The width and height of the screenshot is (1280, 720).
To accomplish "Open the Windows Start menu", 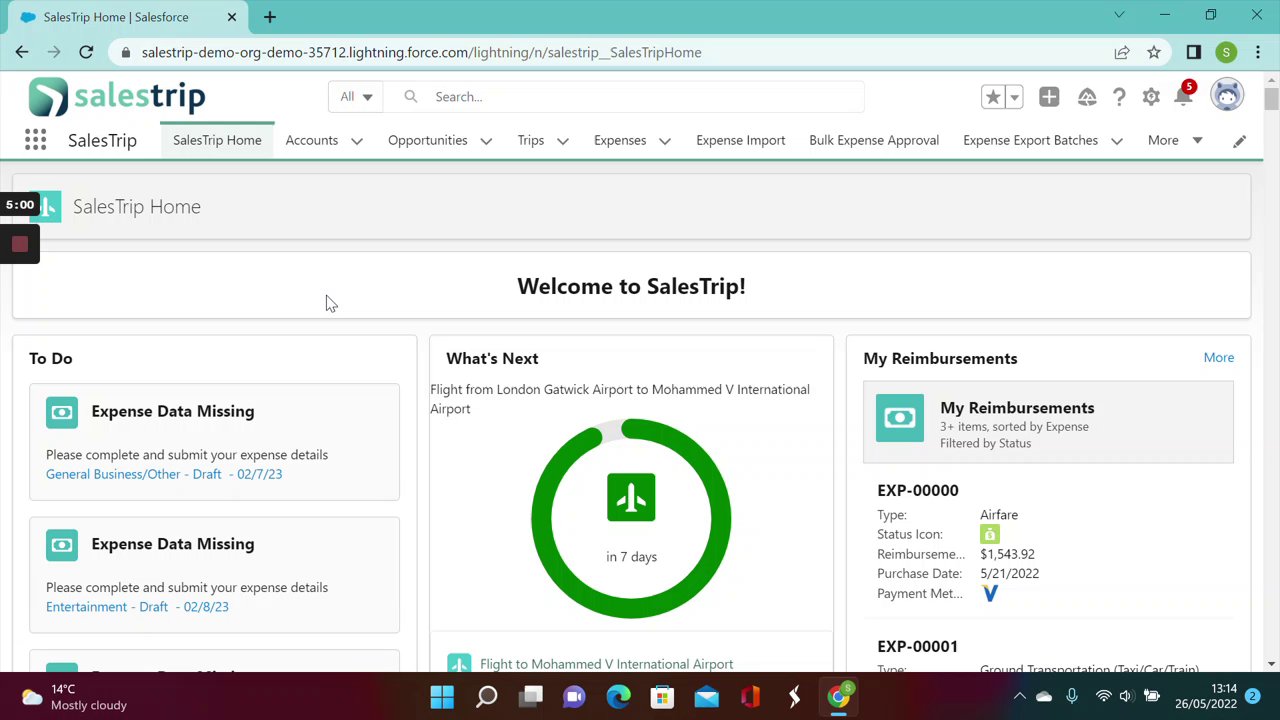I will click(x=442, y=696).
